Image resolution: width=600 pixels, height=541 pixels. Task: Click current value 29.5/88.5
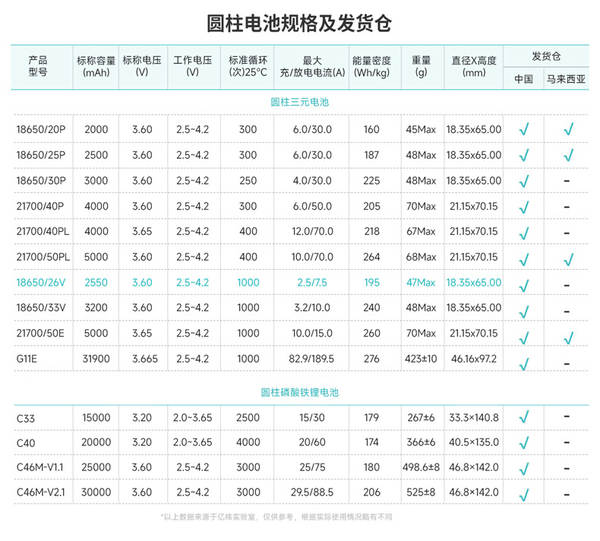[x=312, y=492]
